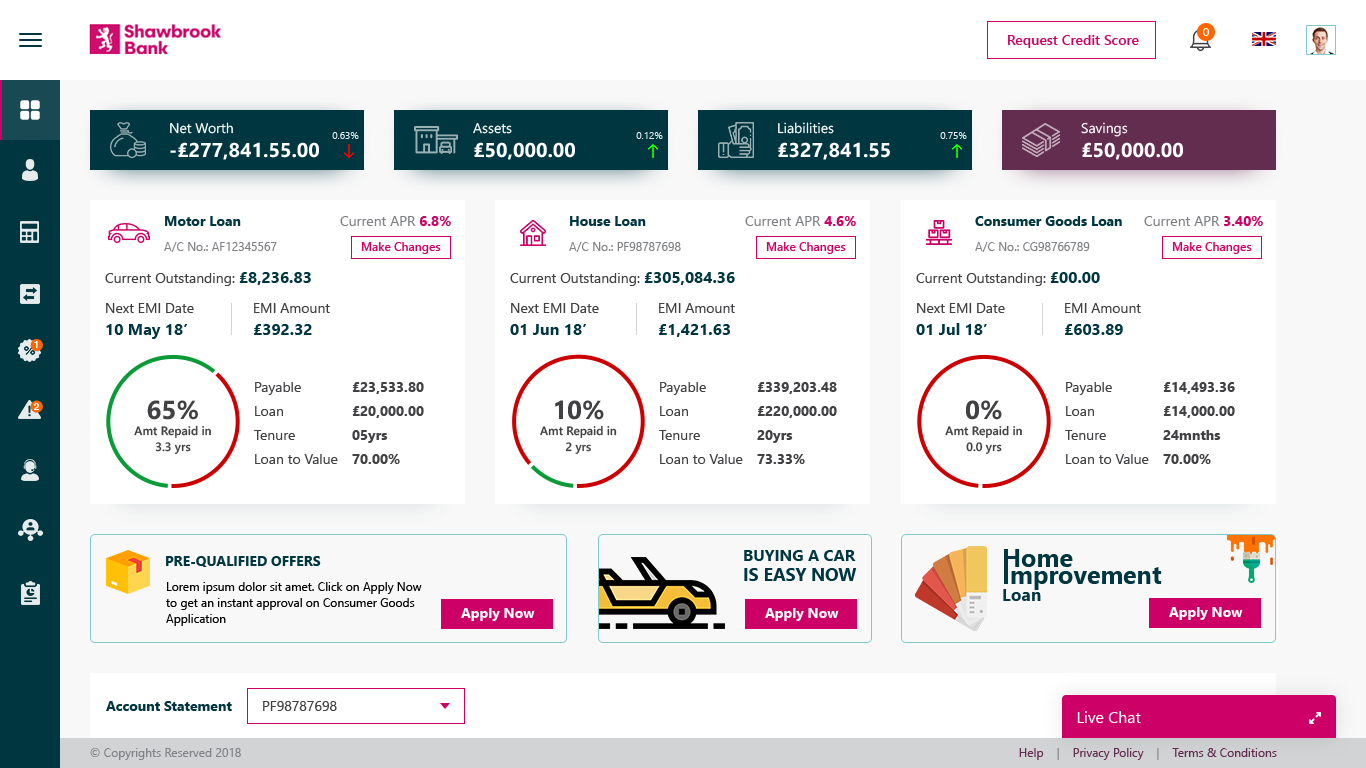Image resolution: width=1366 pixels, height=768 pixels.
Task: Open offers icon showing badge 1
Action: [x=29, y=351]
